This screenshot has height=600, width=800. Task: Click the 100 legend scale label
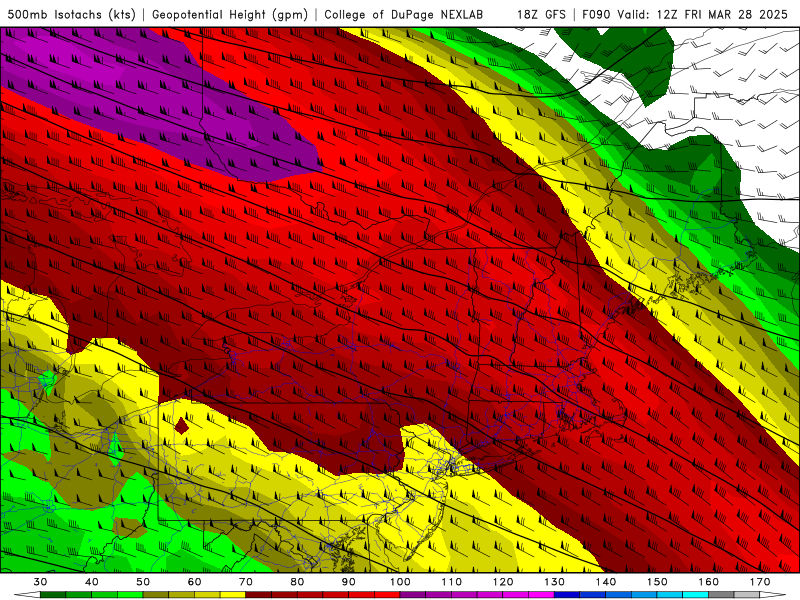(x=400, y=582)
